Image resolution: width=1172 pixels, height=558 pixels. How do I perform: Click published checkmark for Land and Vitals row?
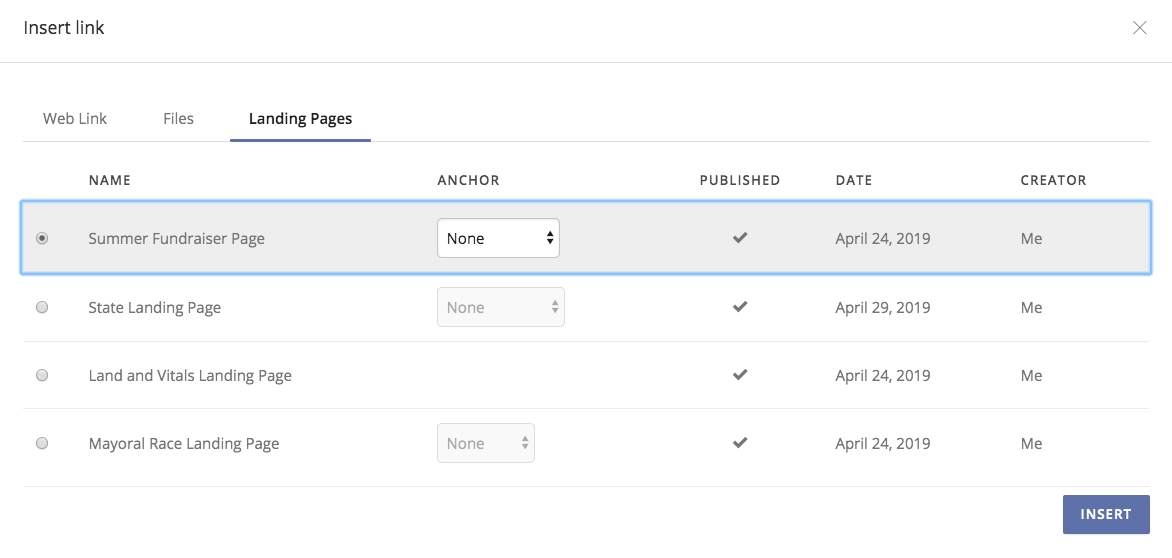740,375
